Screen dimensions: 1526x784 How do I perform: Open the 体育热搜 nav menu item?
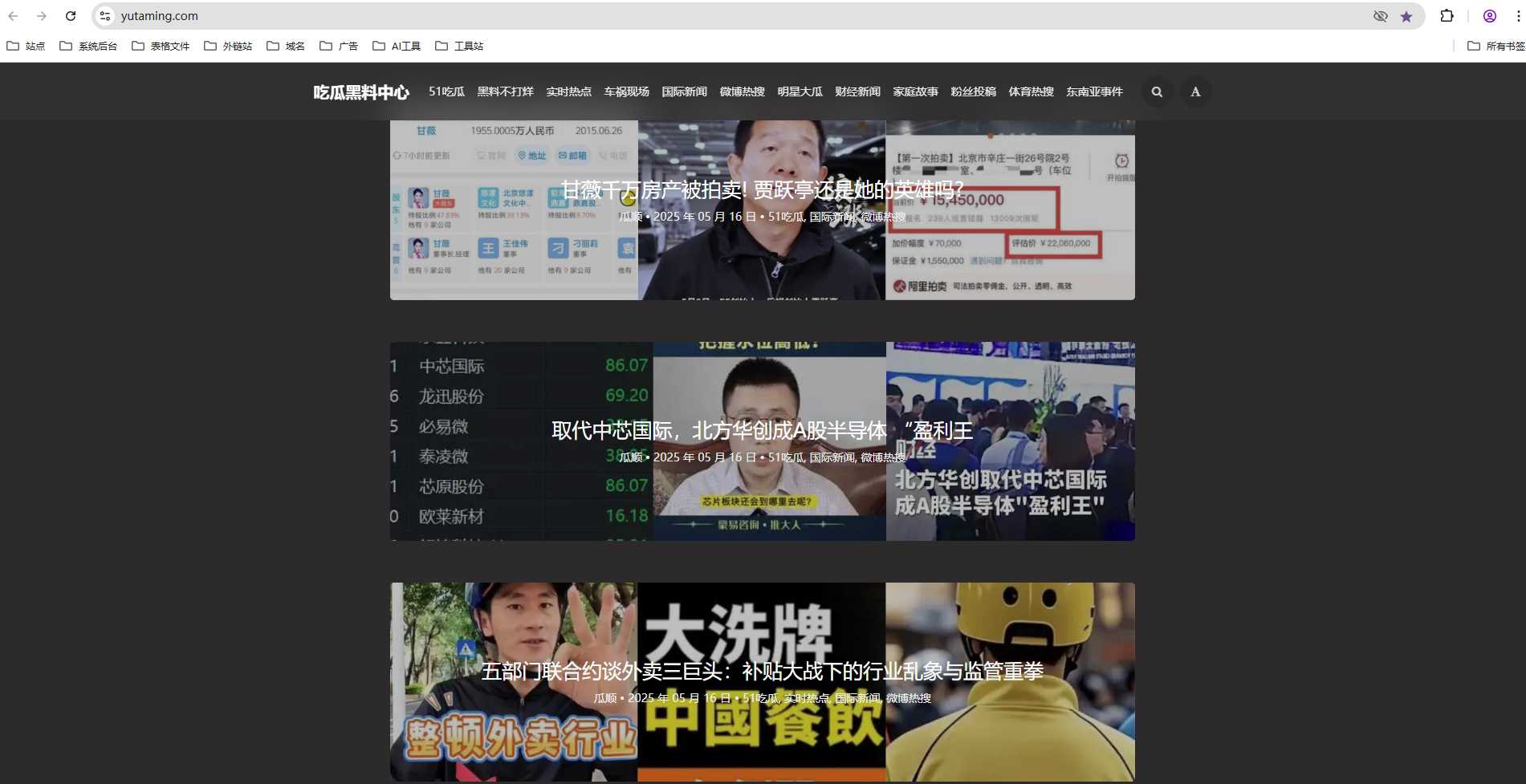(x=1031, y=91)
